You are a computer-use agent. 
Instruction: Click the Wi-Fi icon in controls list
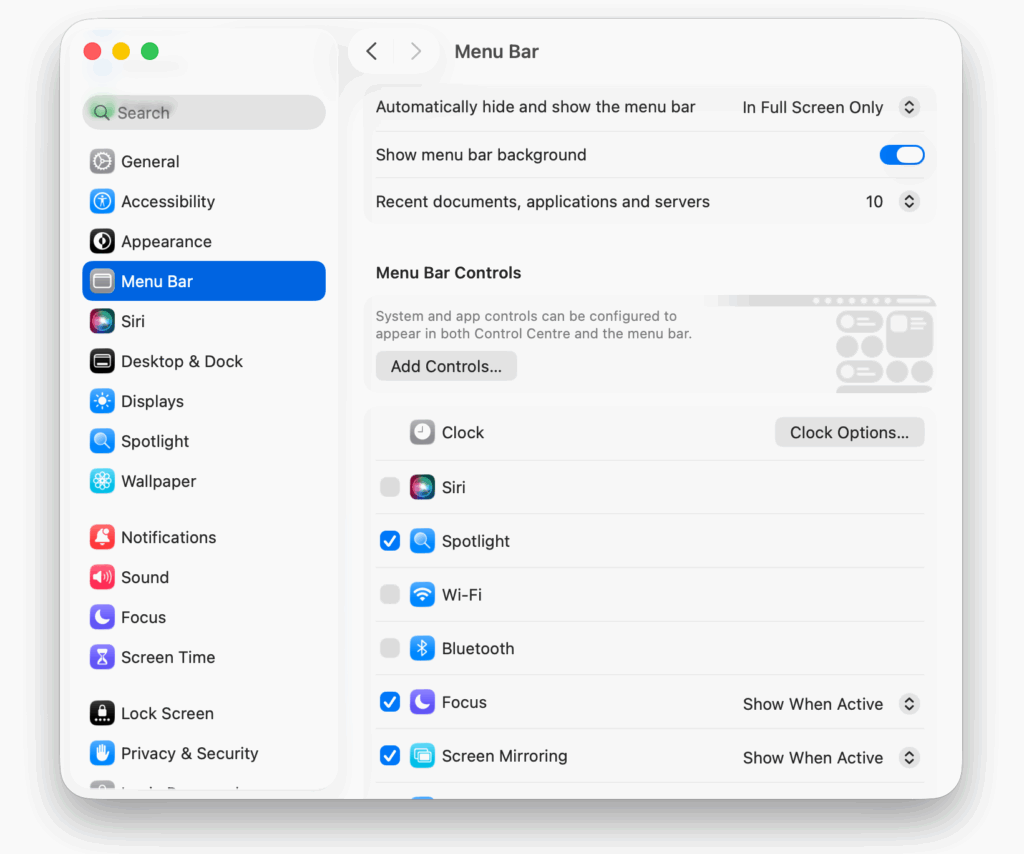(x=422, y=595)
